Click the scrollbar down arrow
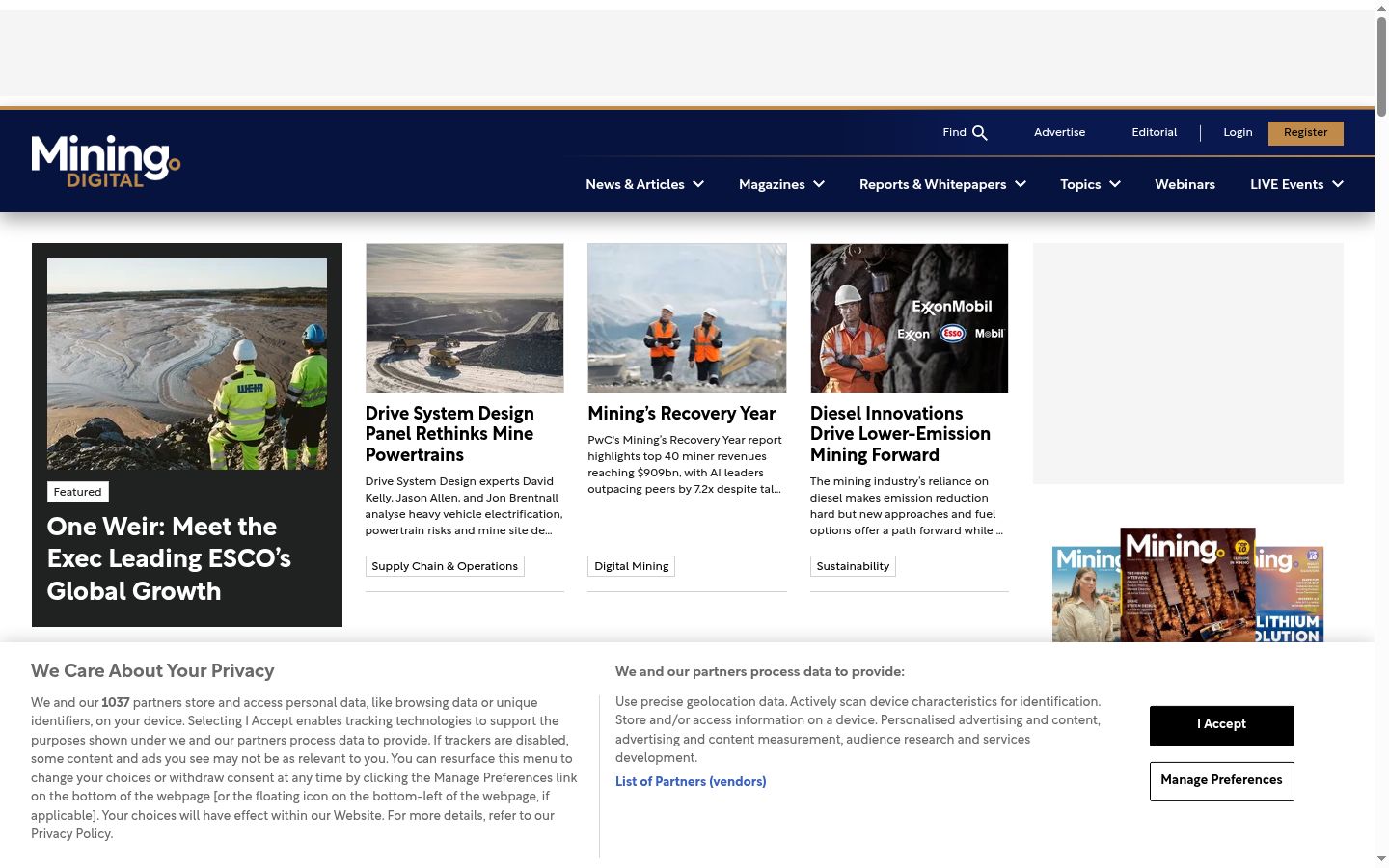This screenshot has width=1389, height=868. 1381,860
